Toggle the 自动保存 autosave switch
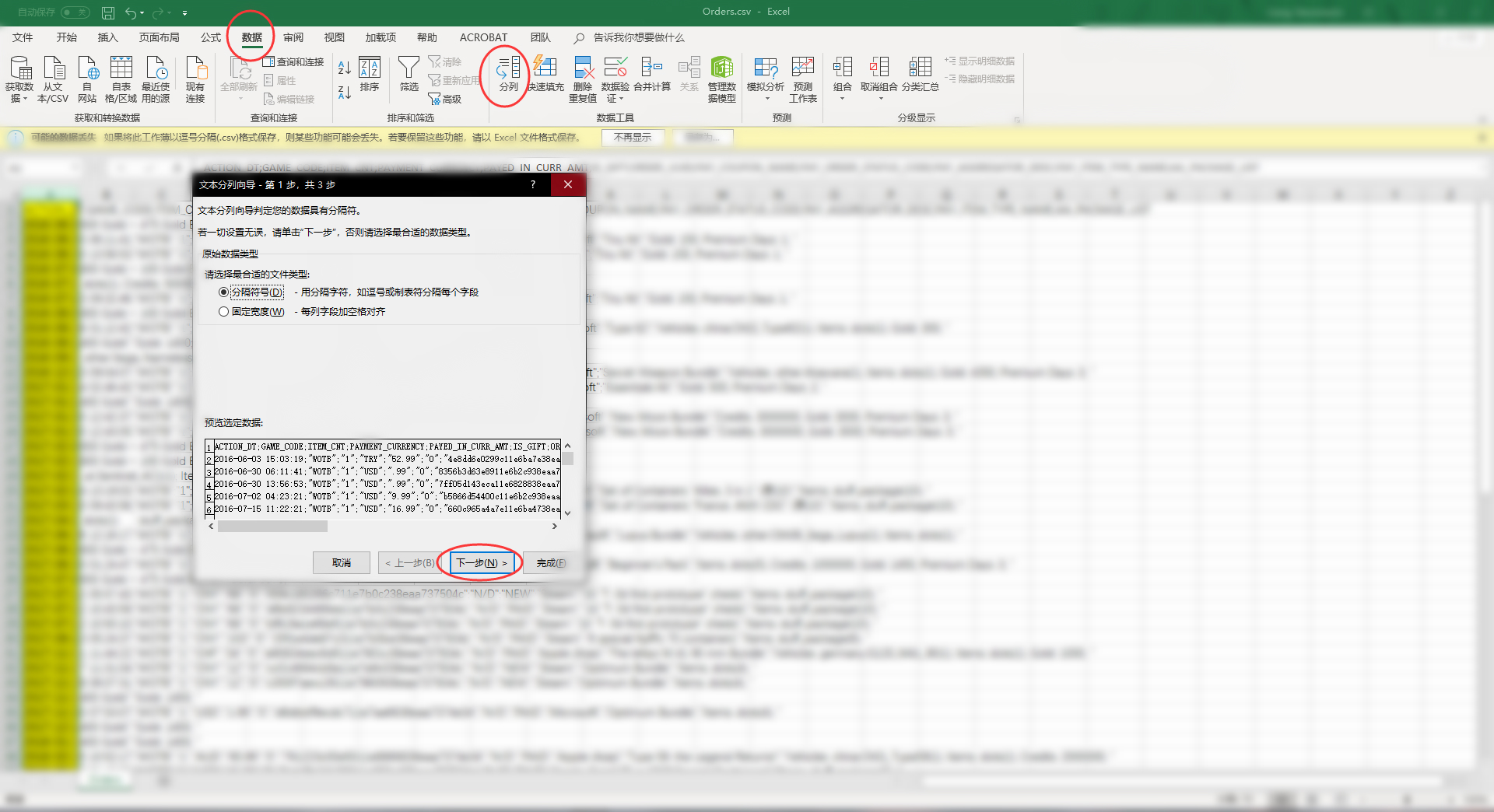 coord(75,12)
